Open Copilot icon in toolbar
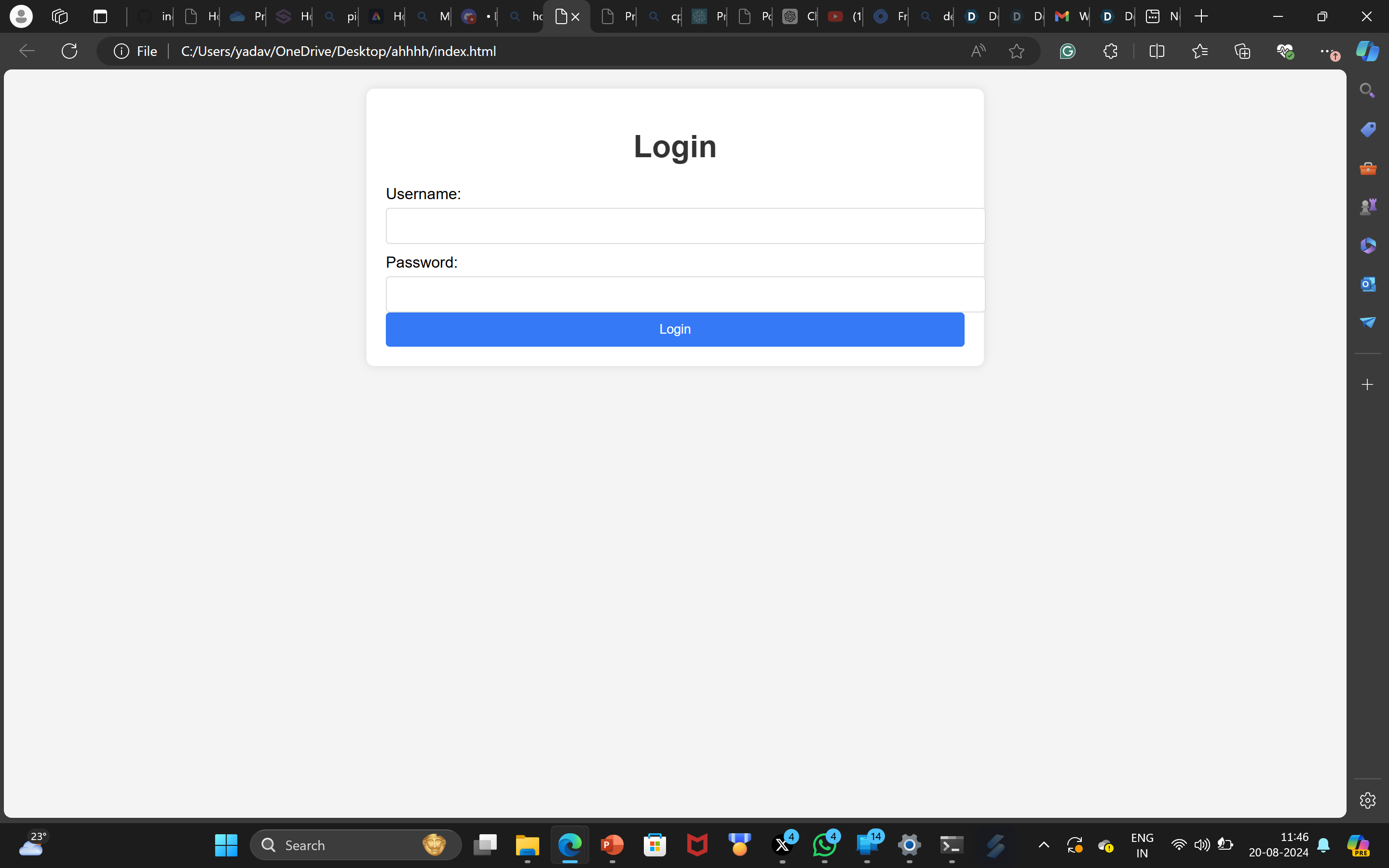 click(x=1367, y=51)
